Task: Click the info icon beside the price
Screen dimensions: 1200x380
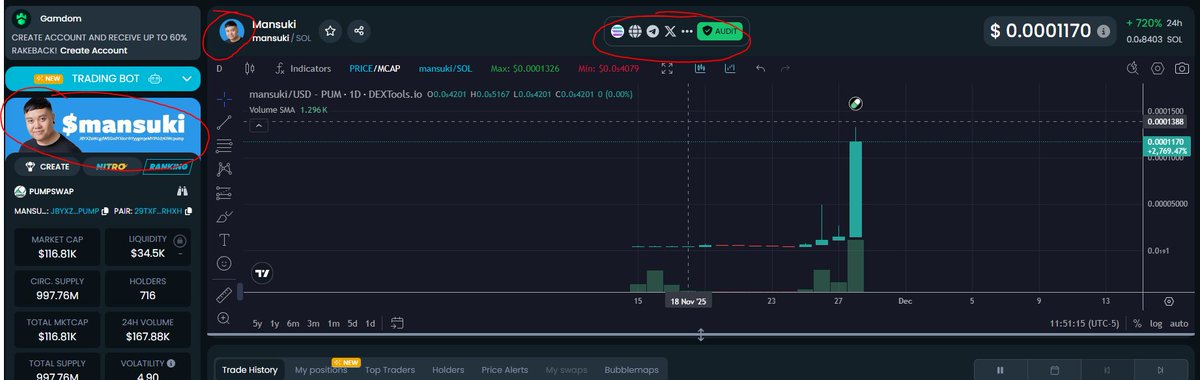Action: point(1103,32)
